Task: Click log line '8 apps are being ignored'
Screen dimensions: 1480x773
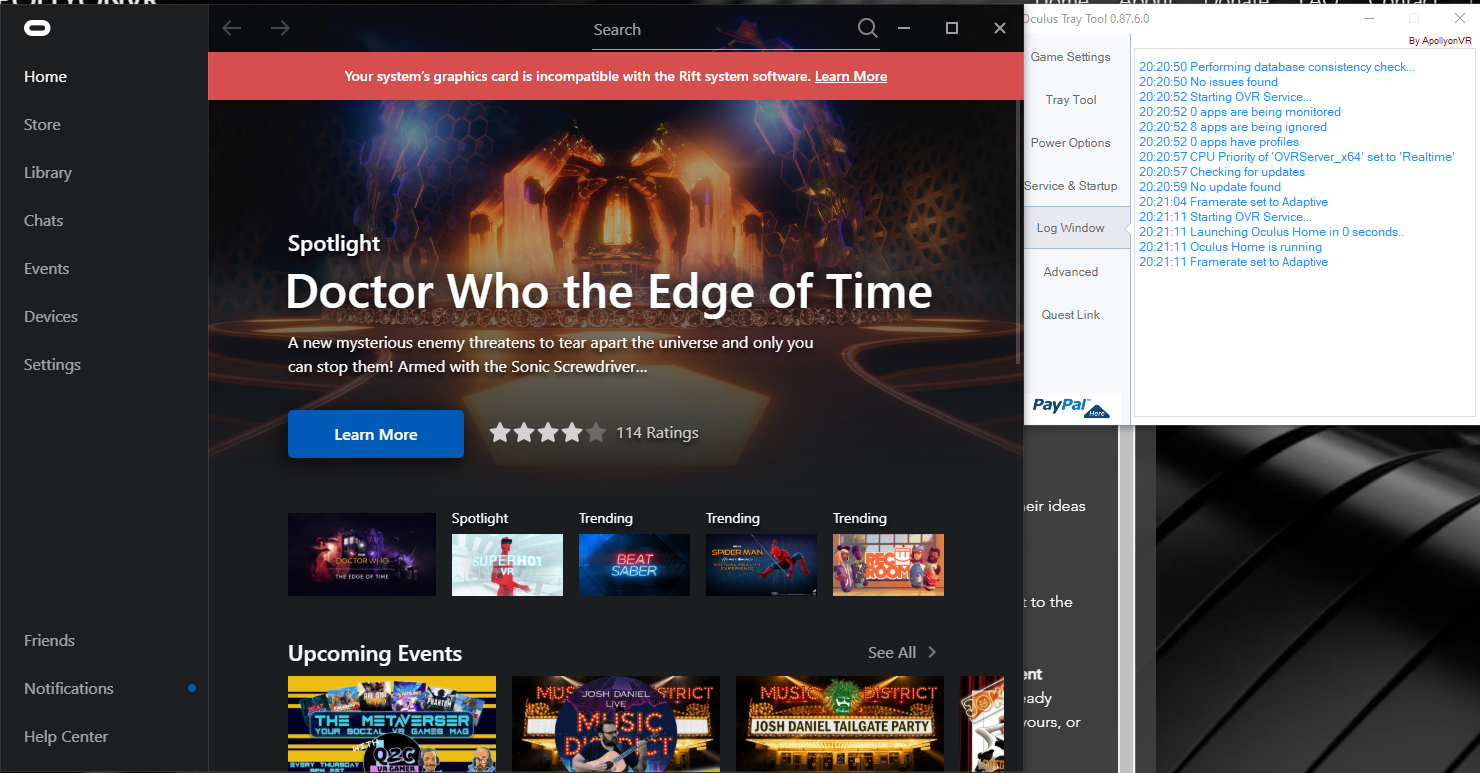Action: pos(1233,127)
